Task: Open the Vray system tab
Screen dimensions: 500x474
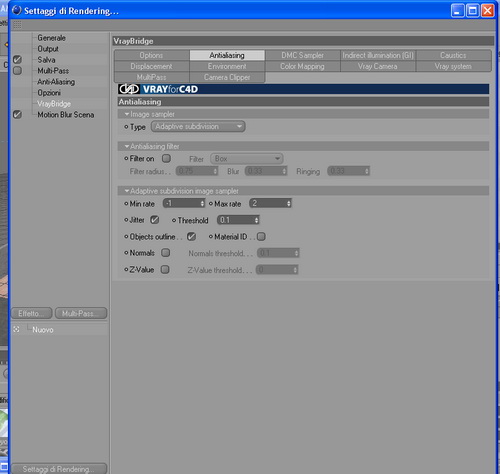Action: coord(453,66)
